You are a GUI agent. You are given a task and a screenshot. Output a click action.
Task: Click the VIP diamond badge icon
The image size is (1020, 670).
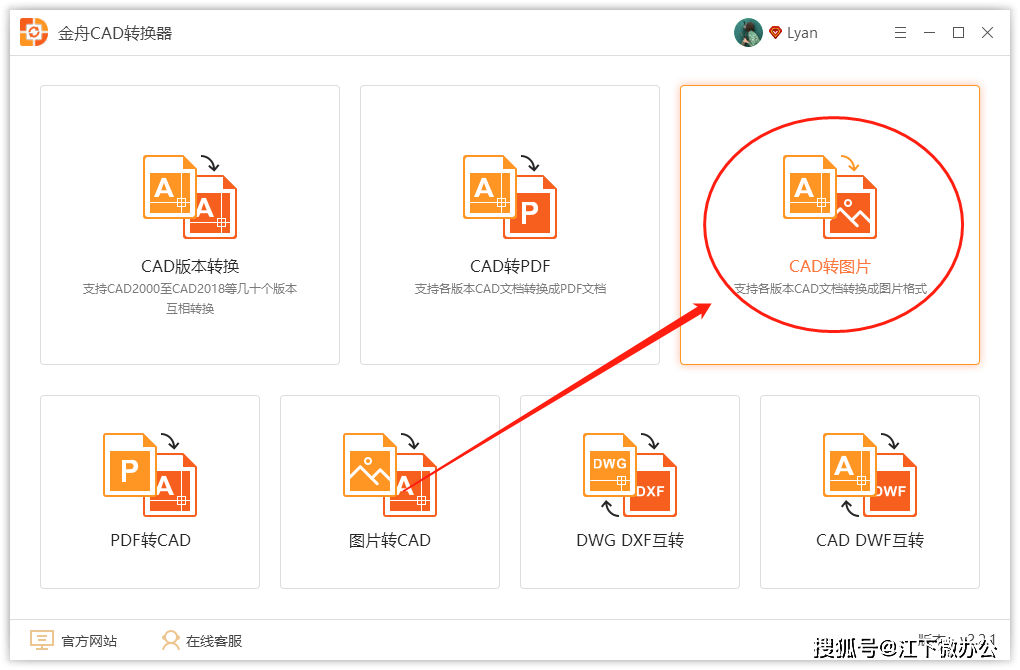(775, 33)
